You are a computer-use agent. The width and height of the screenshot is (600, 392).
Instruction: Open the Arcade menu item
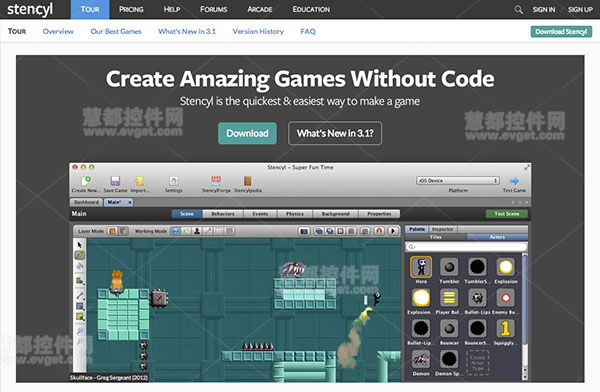(260, 9)
